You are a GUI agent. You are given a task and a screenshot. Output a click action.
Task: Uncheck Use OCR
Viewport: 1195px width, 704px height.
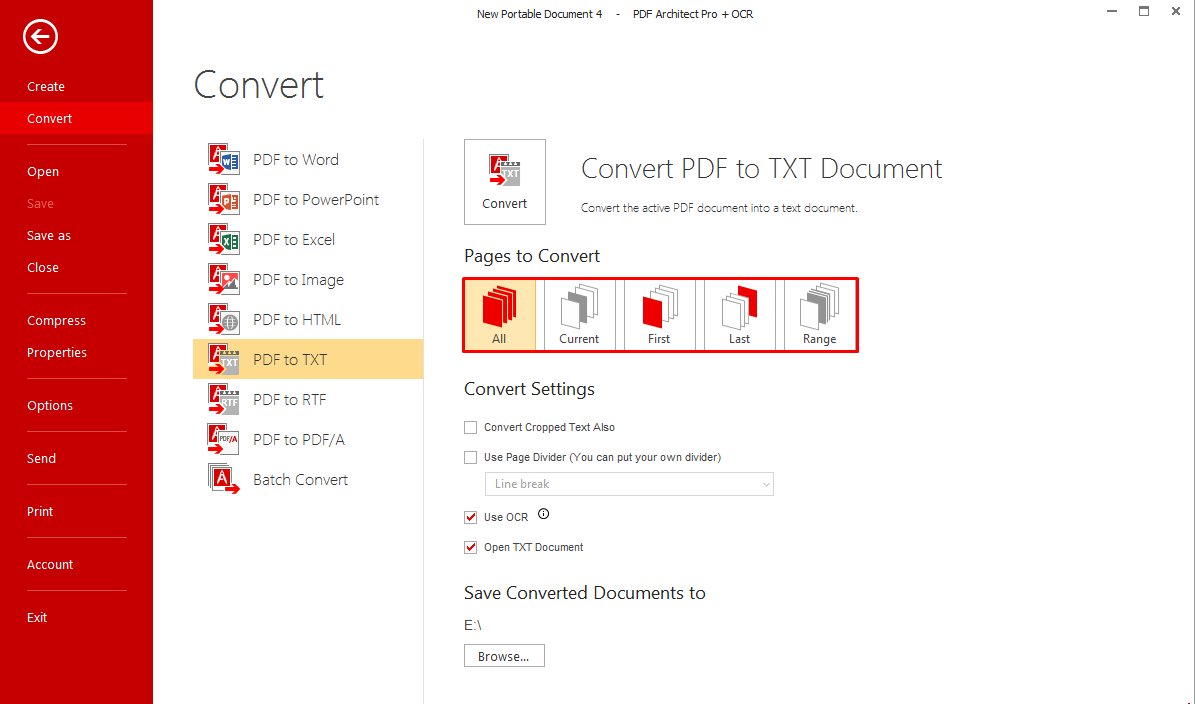(x=470, y=517)
